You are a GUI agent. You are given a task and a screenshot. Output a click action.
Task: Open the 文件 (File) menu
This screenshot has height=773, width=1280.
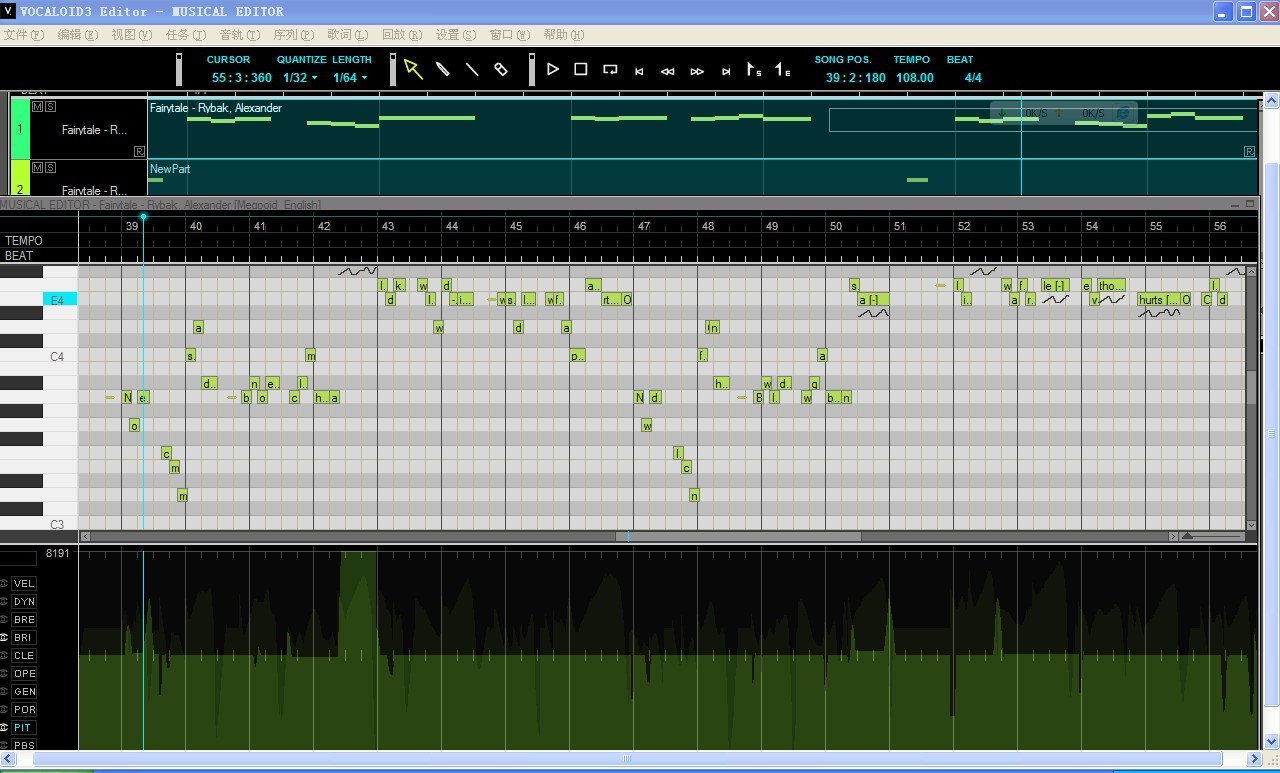[x=24, y=34]
